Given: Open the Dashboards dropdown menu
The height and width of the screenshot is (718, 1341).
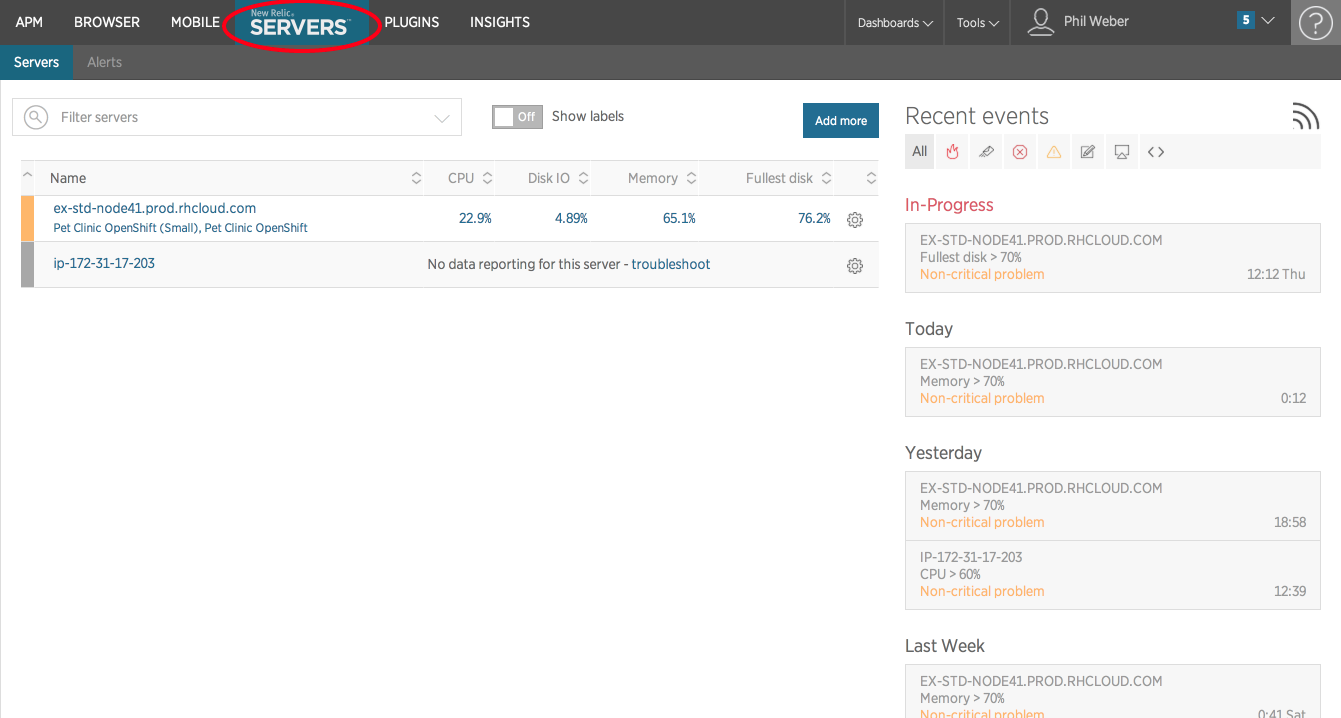Looking at the screenshot, I should [895, 23].
